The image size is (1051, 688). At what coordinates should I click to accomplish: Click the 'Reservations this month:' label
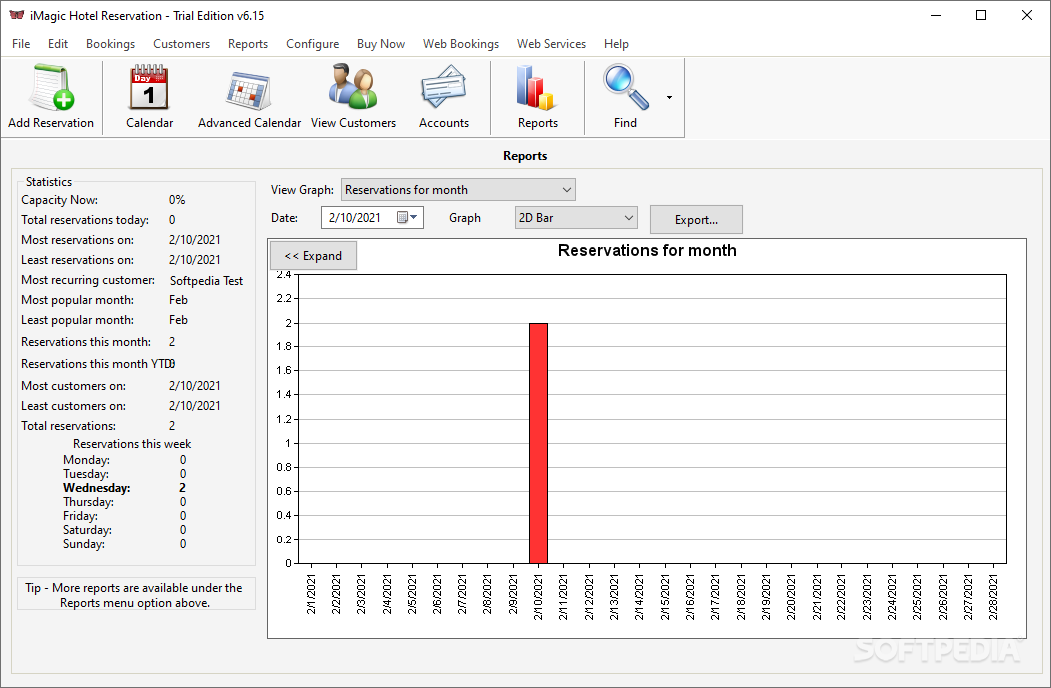coord(86,342)
